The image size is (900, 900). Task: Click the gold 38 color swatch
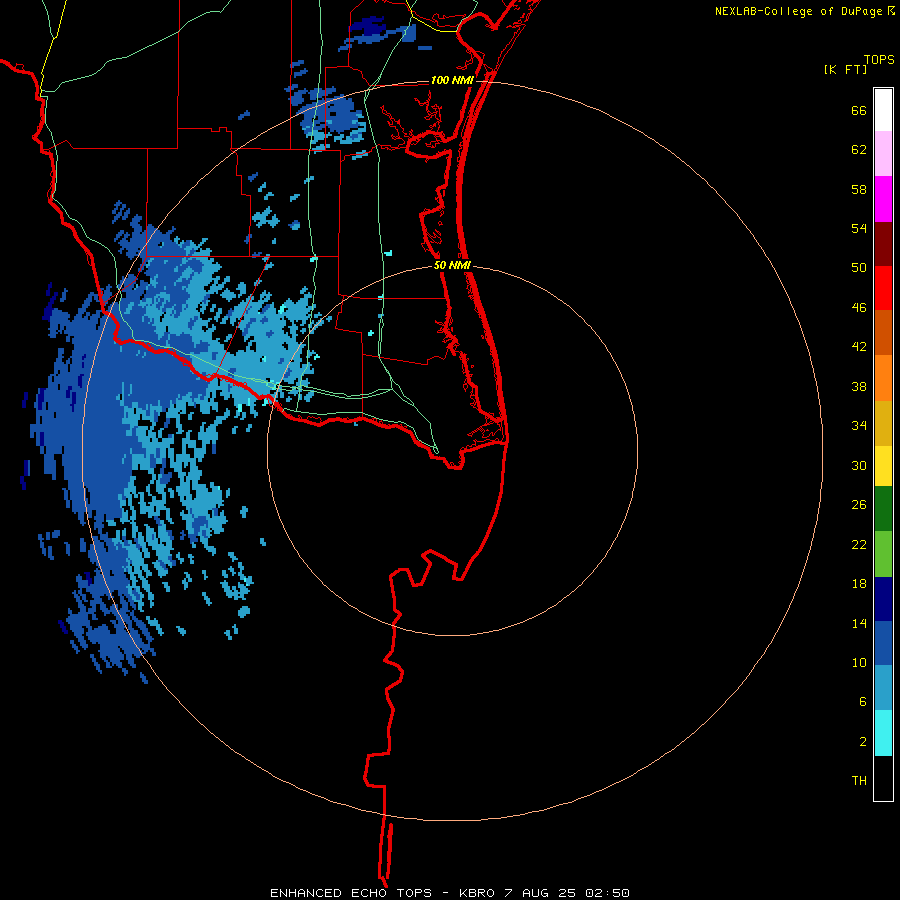[x=883, y=423]
